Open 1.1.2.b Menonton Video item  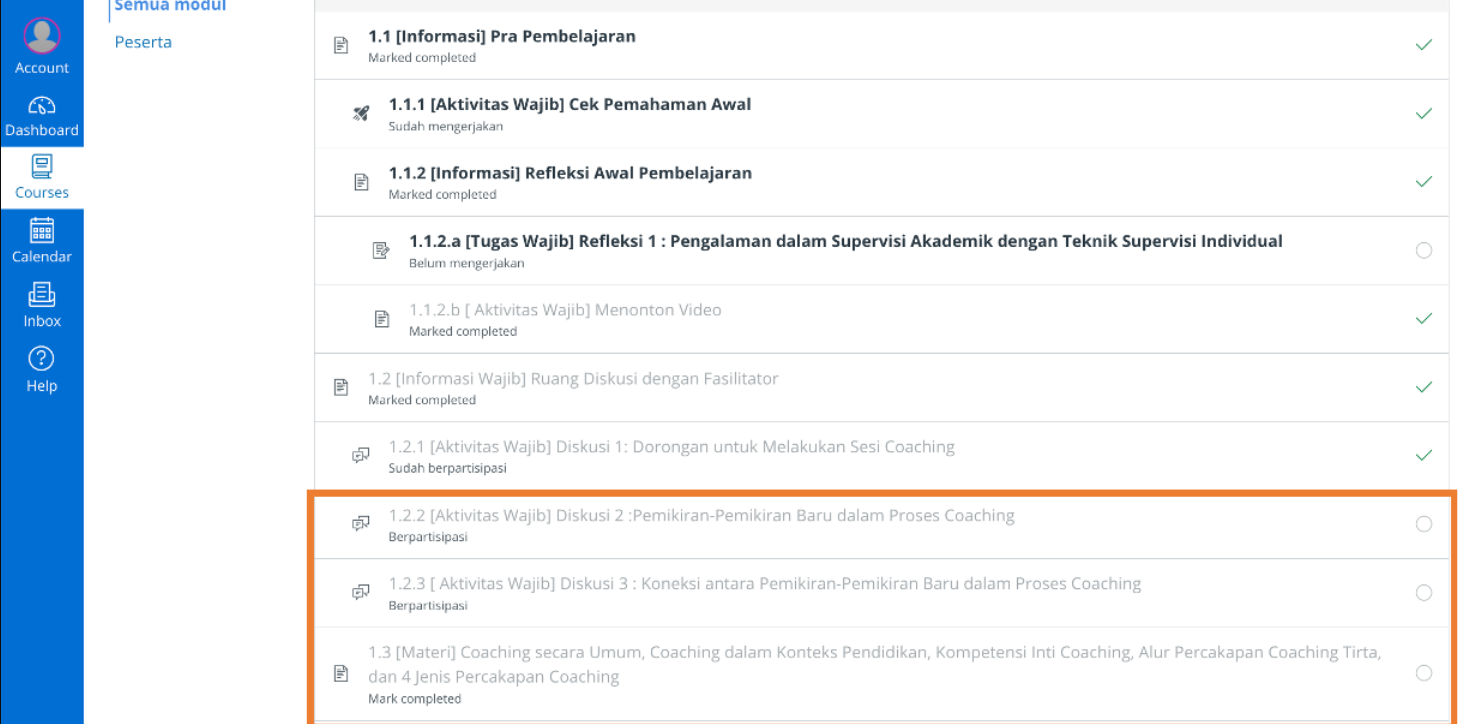[x=565, y=310]
